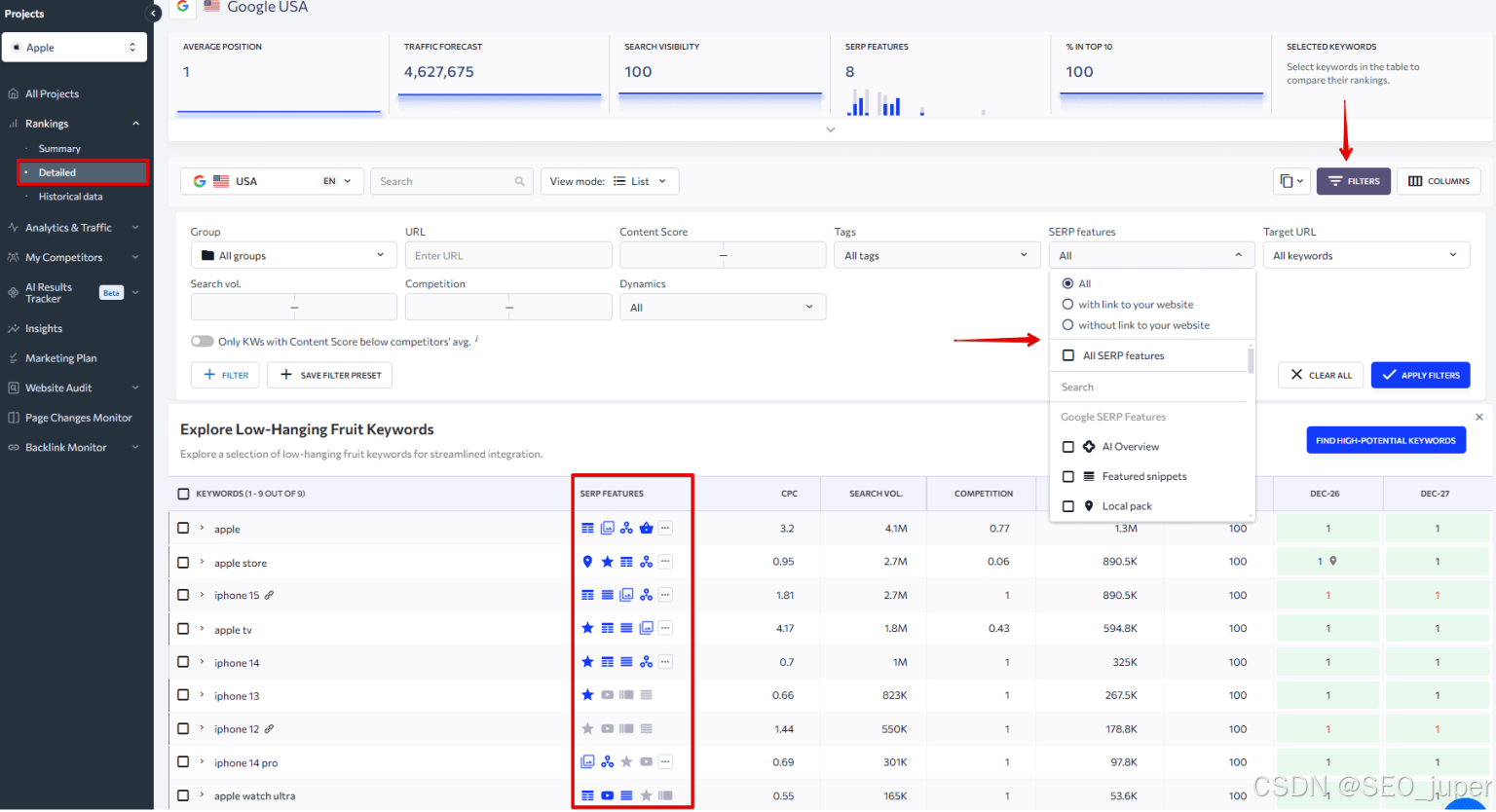Open All Projects in sidebar
Screen dimensions: 1496x812
click(52, 93)
